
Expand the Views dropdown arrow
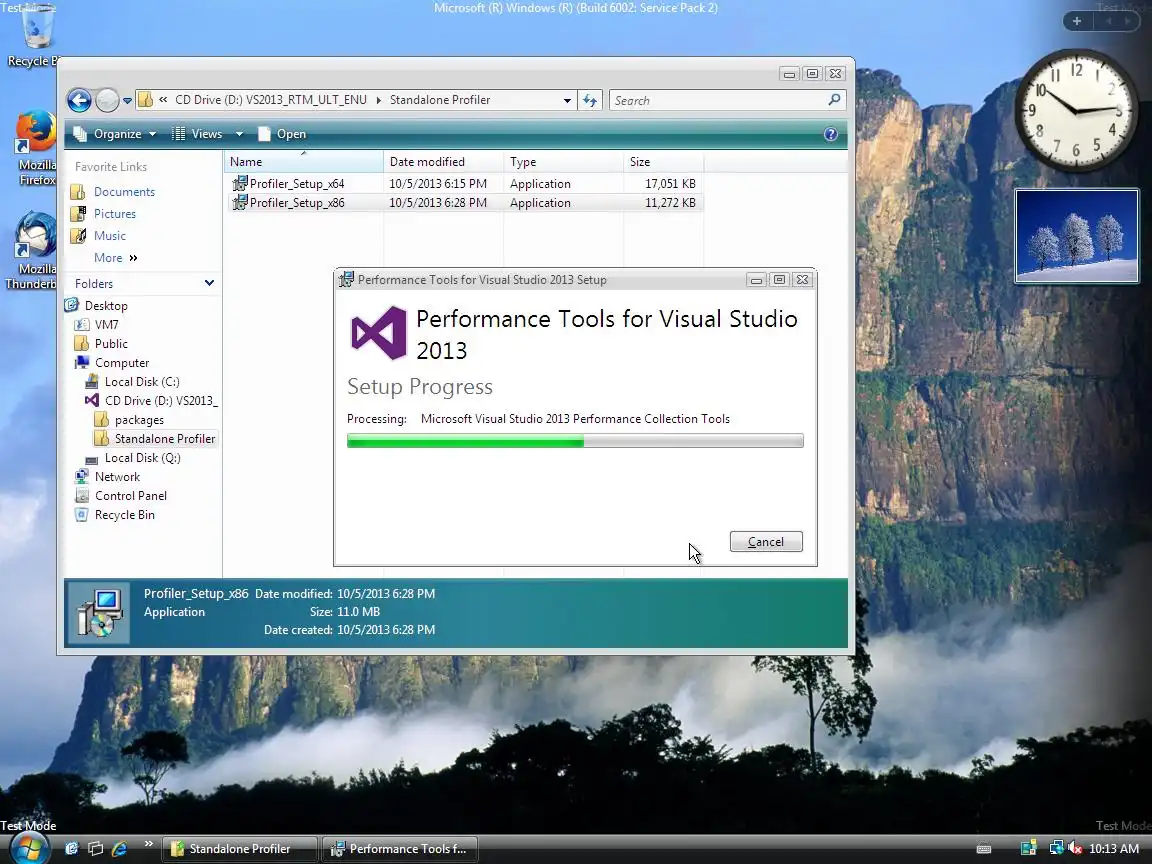239,134
